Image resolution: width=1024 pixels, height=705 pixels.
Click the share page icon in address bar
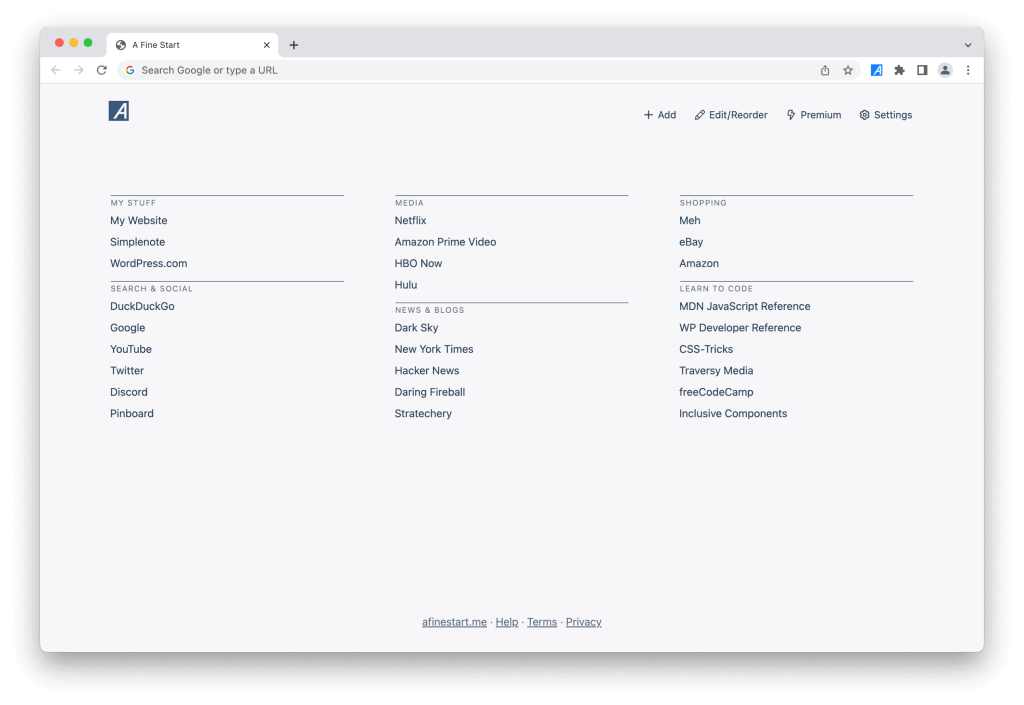(825, 70)
